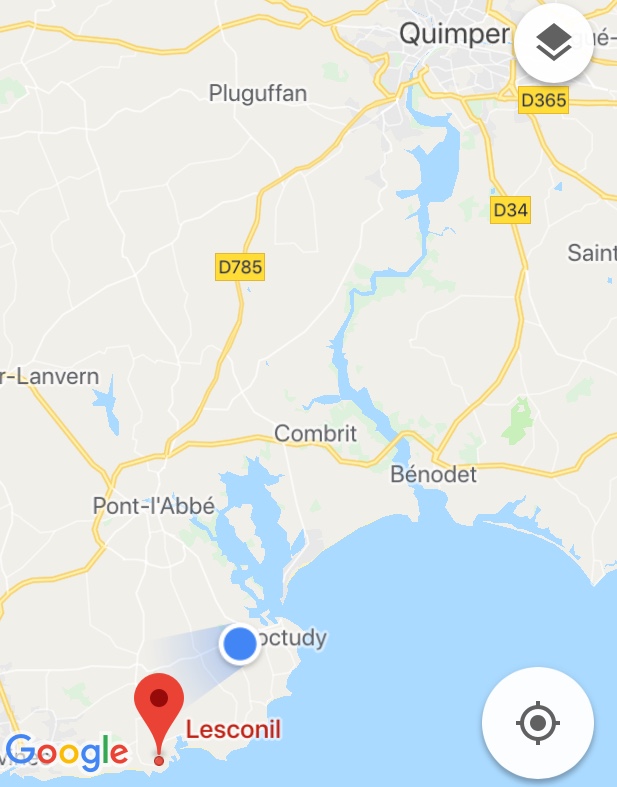Screen dimensions: 617x787
Task: Click the green park area east of Bénodet
Action: pyautogui.click(x=518, y=421)
